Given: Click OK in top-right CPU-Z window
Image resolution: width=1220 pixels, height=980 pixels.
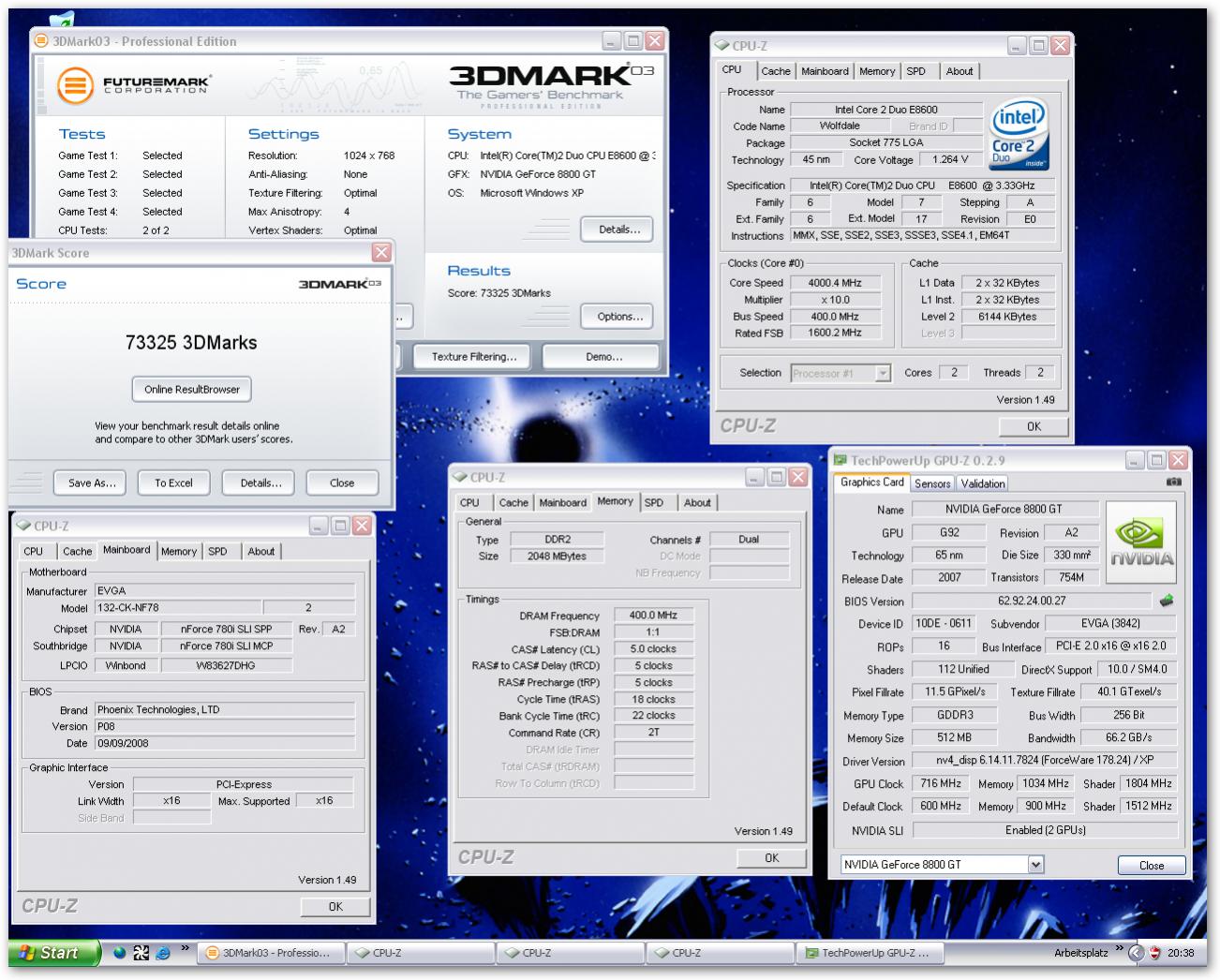Looking at the screenshot, I should pos(1034,426).
